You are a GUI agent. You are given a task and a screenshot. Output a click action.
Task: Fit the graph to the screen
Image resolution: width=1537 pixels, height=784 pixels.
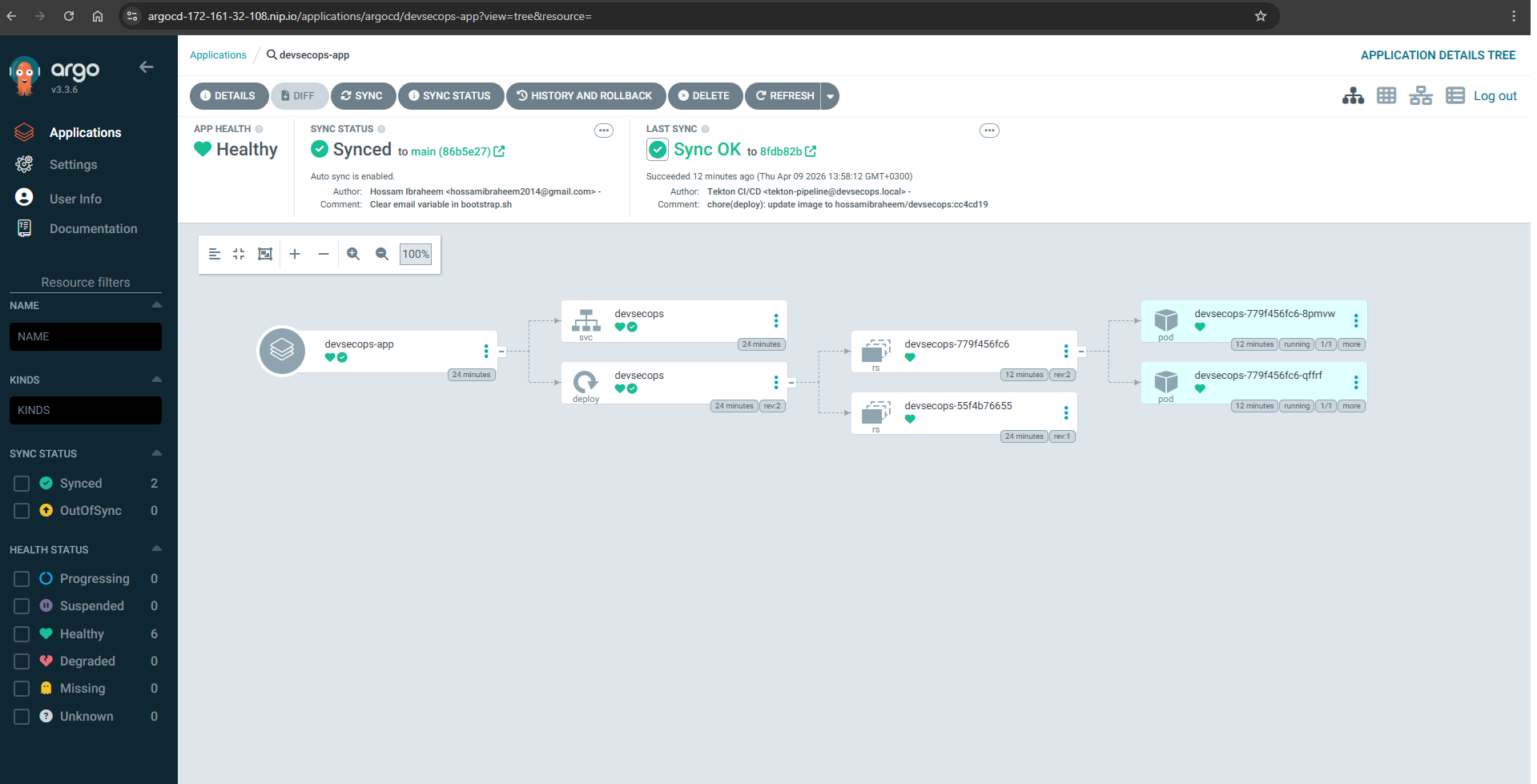(x=265, y=254)
